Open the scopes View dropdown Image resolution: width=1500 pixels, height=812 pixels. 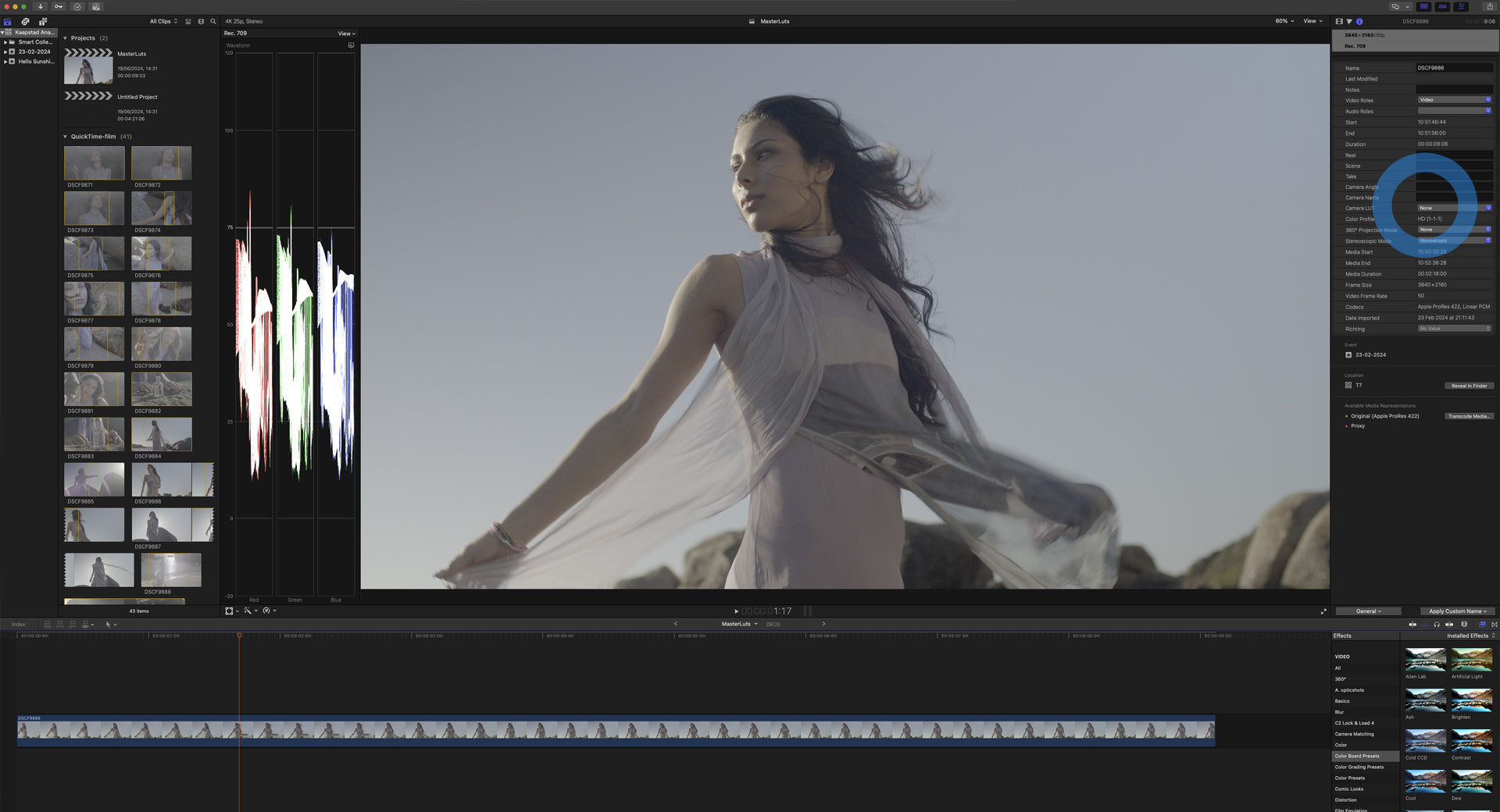click(x=346, y=34)
